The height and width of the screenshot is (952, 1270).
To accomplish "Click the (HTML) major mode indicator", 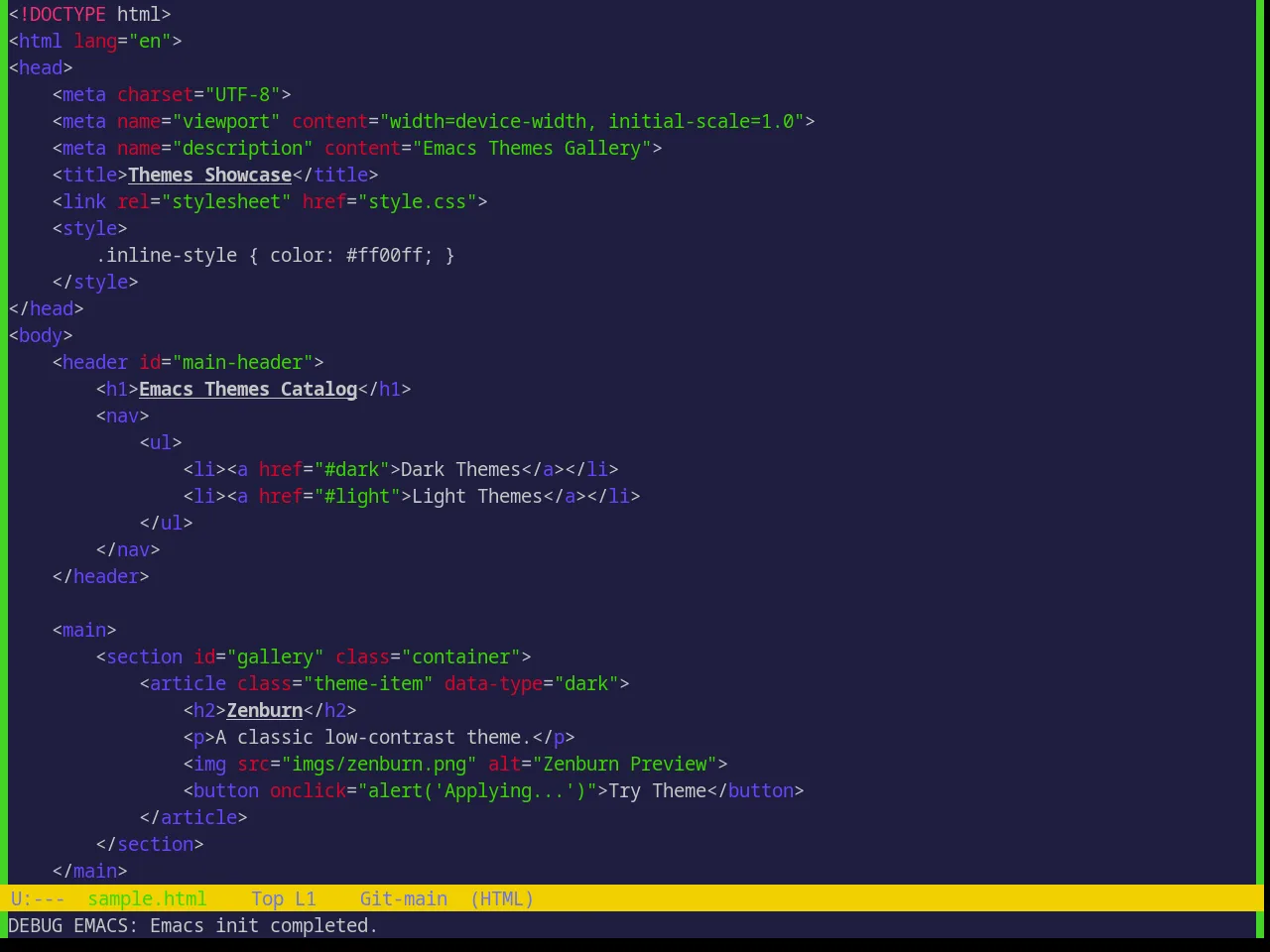I will [x=502, y=898].
